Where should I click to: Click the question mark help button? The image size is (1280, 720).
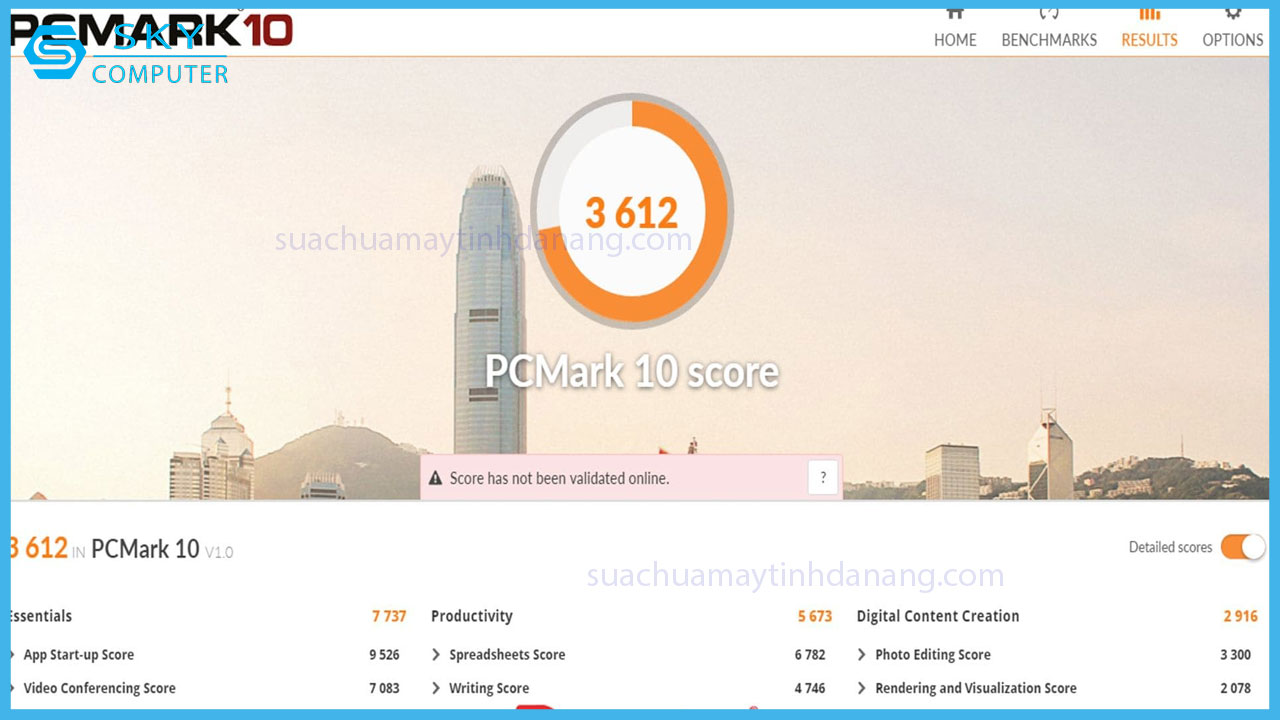click(x=822, y=477)
